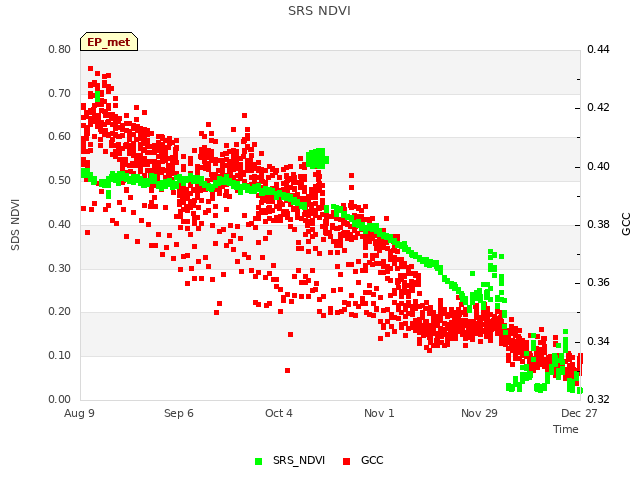Click the 0.40 right axis value
The width and height of the screenshot is (640, 480).
tap(598, 167)
